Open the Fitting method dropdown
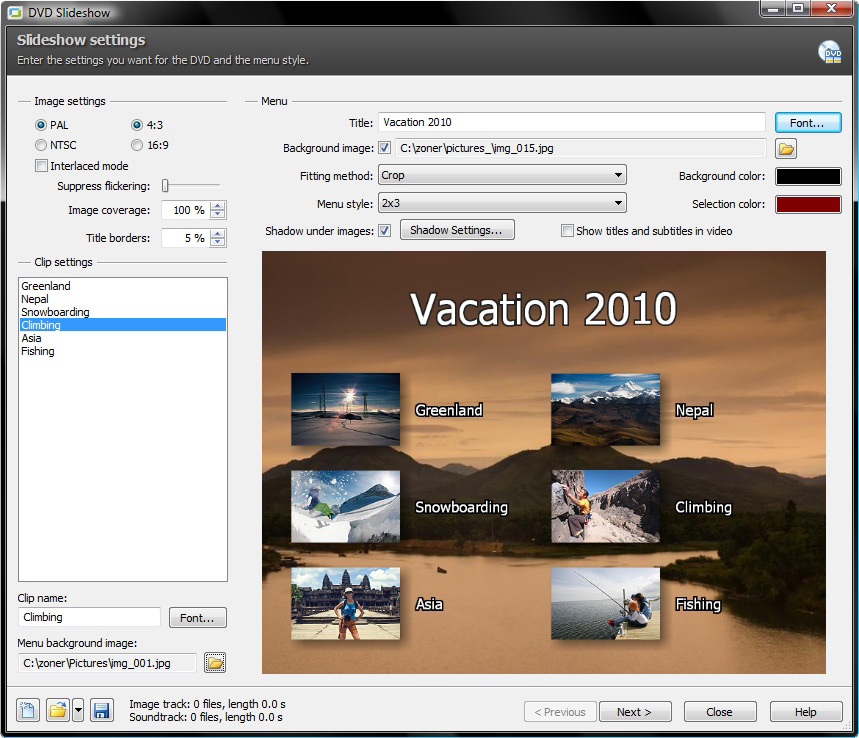Screen dimensions: 859x738 point(502,175)
